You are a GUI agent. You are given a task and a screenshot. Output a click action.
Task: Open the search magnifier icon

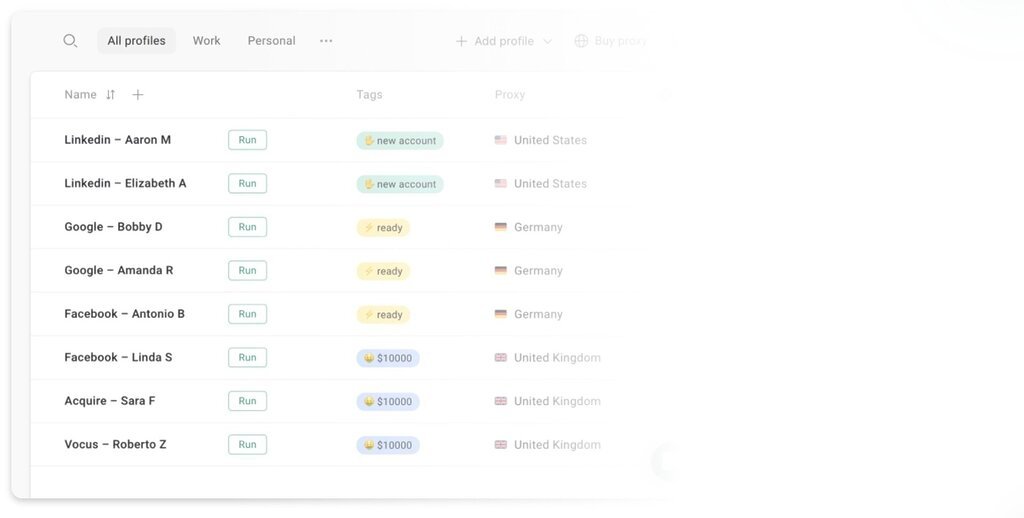pyautogui.click(x=70, y=41)
